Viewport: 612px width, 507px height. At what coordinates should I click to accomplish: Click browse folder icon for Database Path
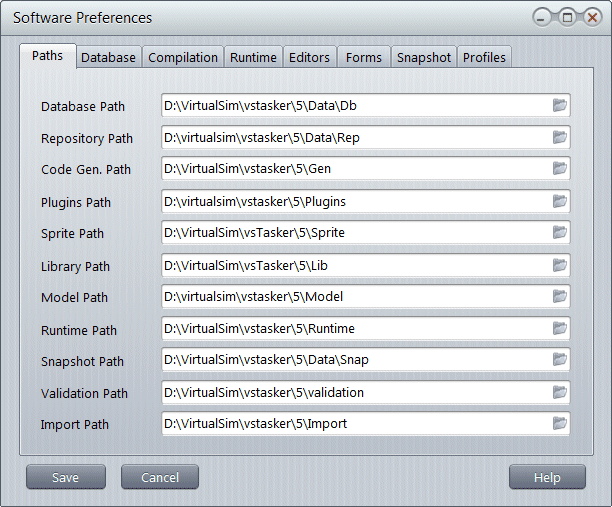click(560, 105)
